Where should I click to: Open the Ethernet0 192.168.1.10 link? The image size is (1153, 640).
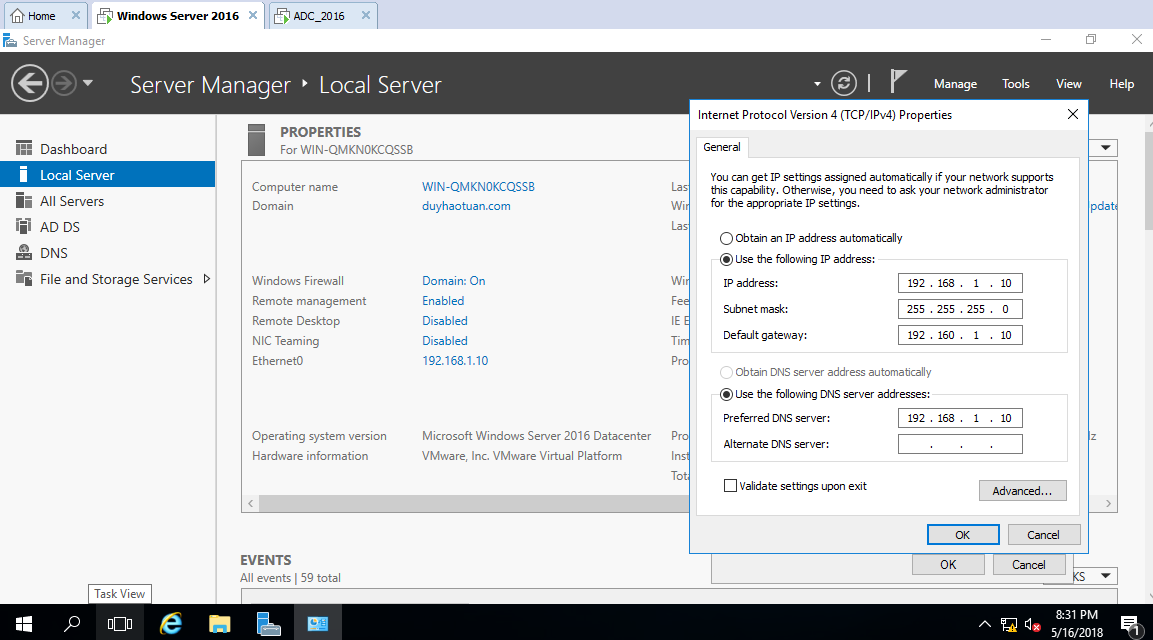click(x=455, y=360)
